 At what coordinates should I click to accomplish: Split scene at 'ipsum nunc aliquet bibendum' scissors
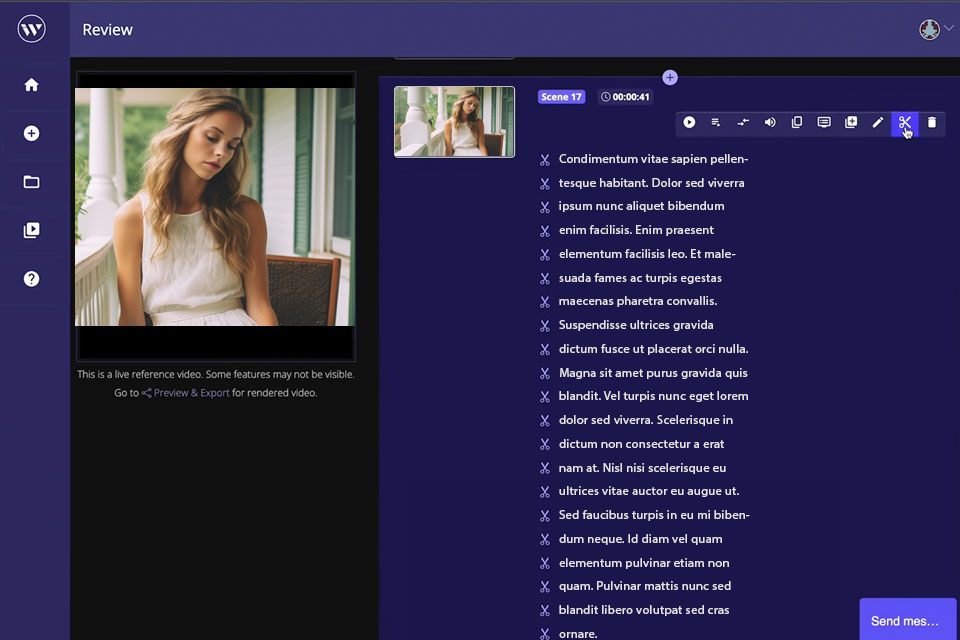(545, 208)
